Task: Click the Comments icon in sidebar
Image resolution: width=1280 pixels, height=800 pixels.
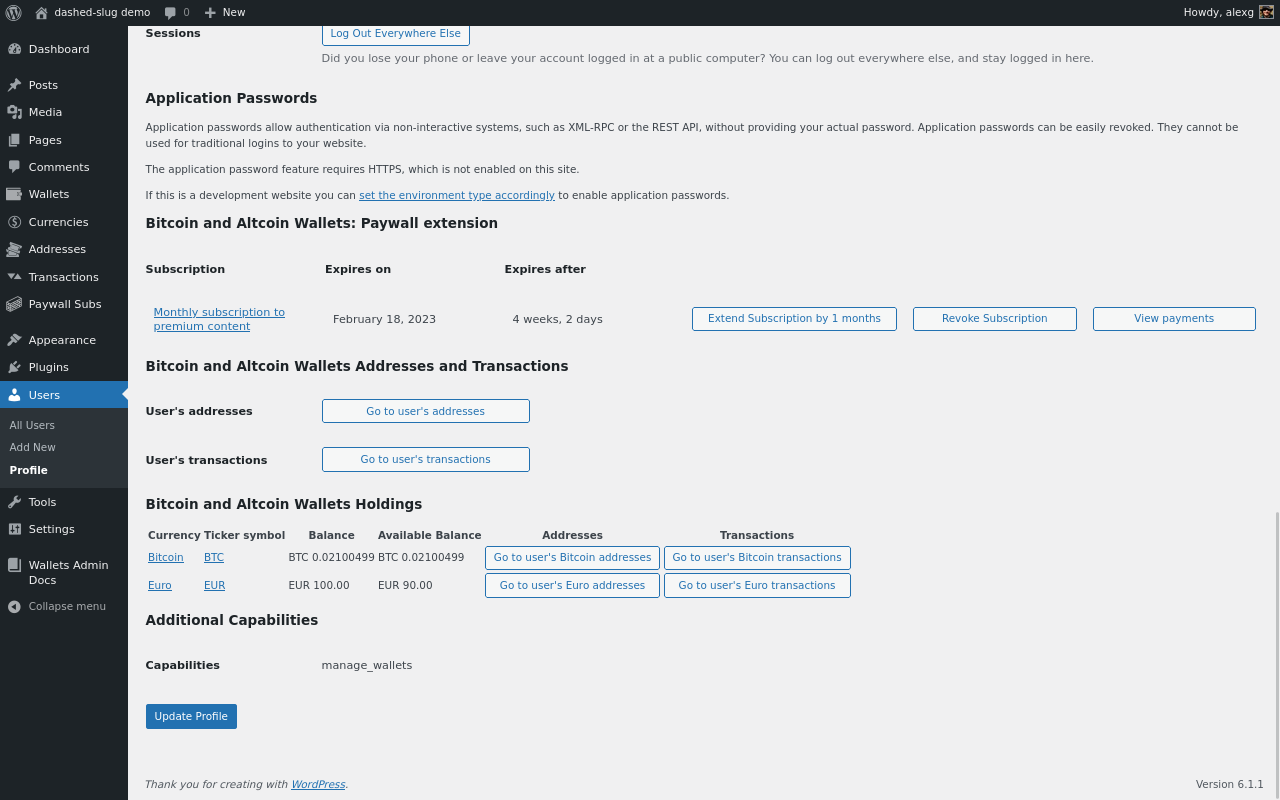Action: pyautogui.click(x=14, y=167)
